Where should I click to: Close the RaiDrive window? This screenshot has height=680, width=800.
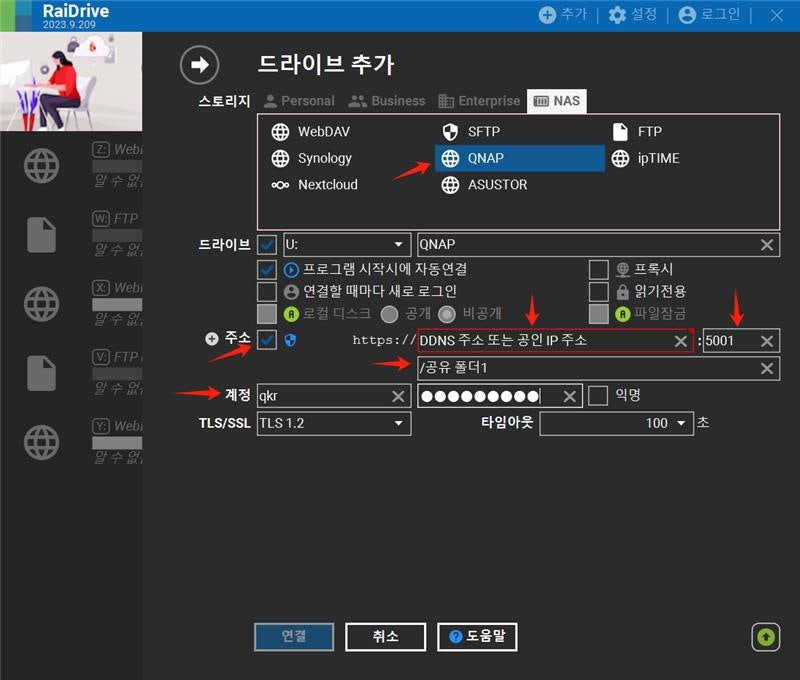[777, 15]
